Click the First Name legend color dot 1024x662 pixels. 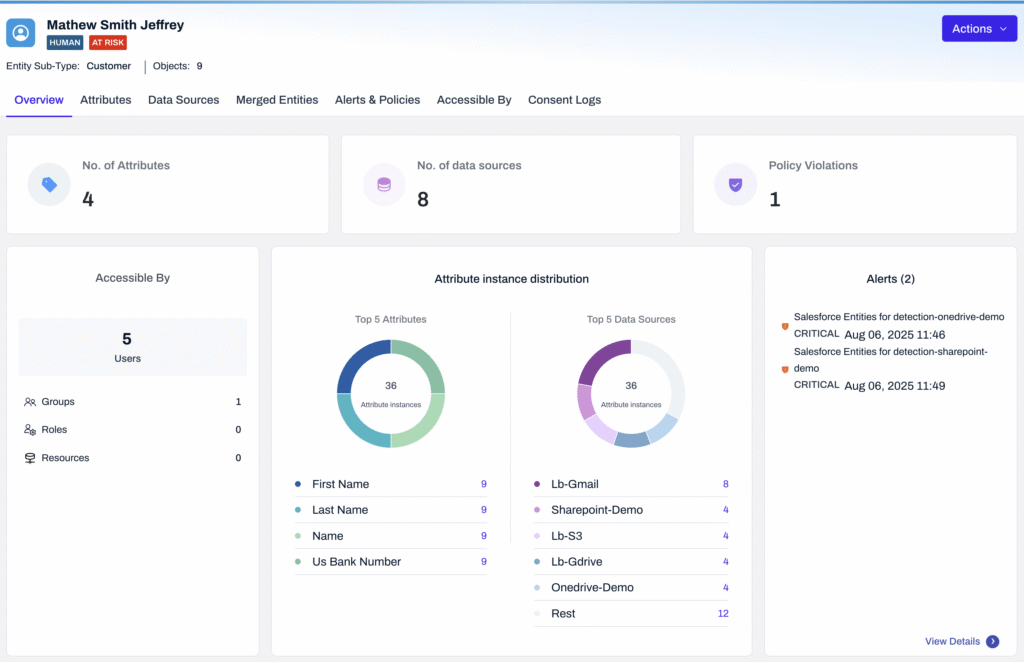[298, 484]
